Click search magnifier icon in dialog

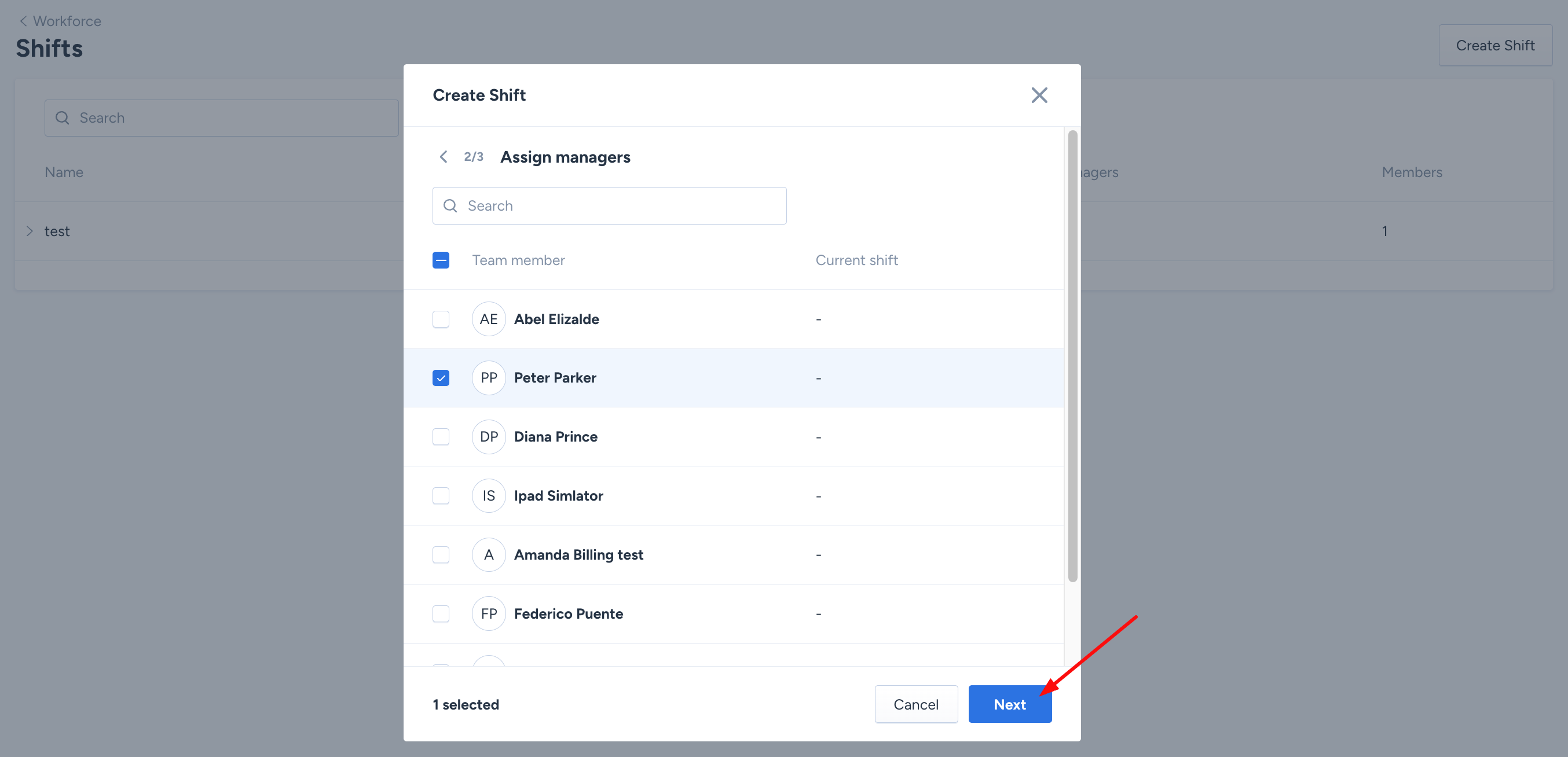[450, 205]
